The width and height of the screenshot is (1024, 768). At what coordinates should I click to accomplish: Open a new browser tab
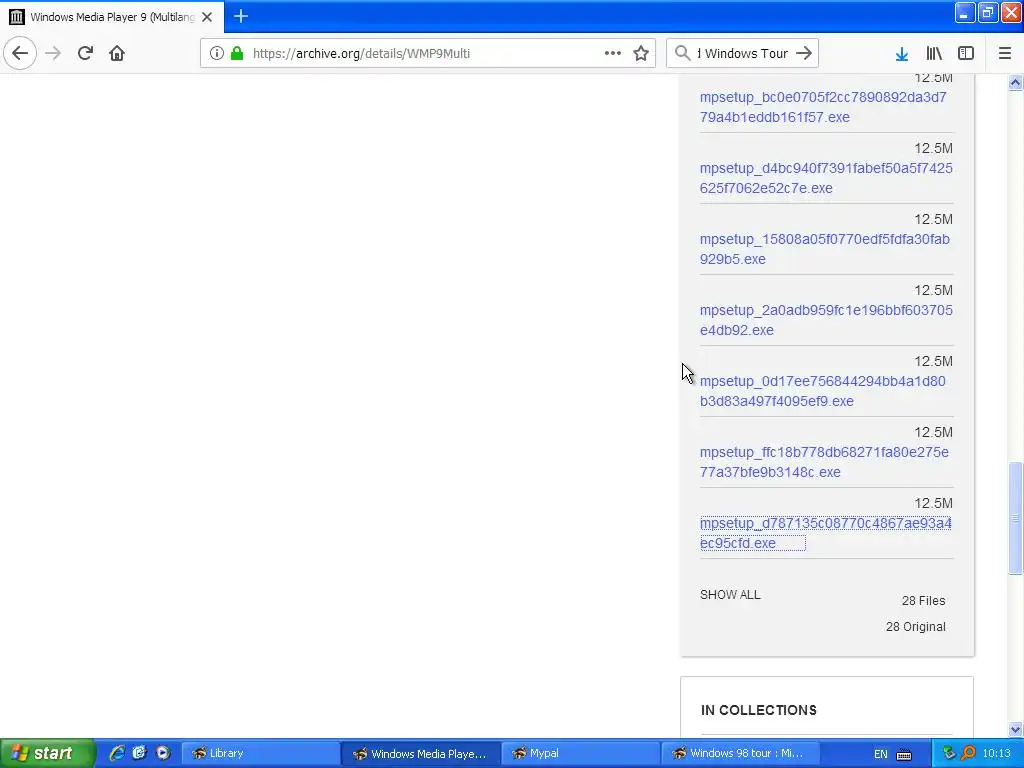pyautogui.click(x=241, y=16)
